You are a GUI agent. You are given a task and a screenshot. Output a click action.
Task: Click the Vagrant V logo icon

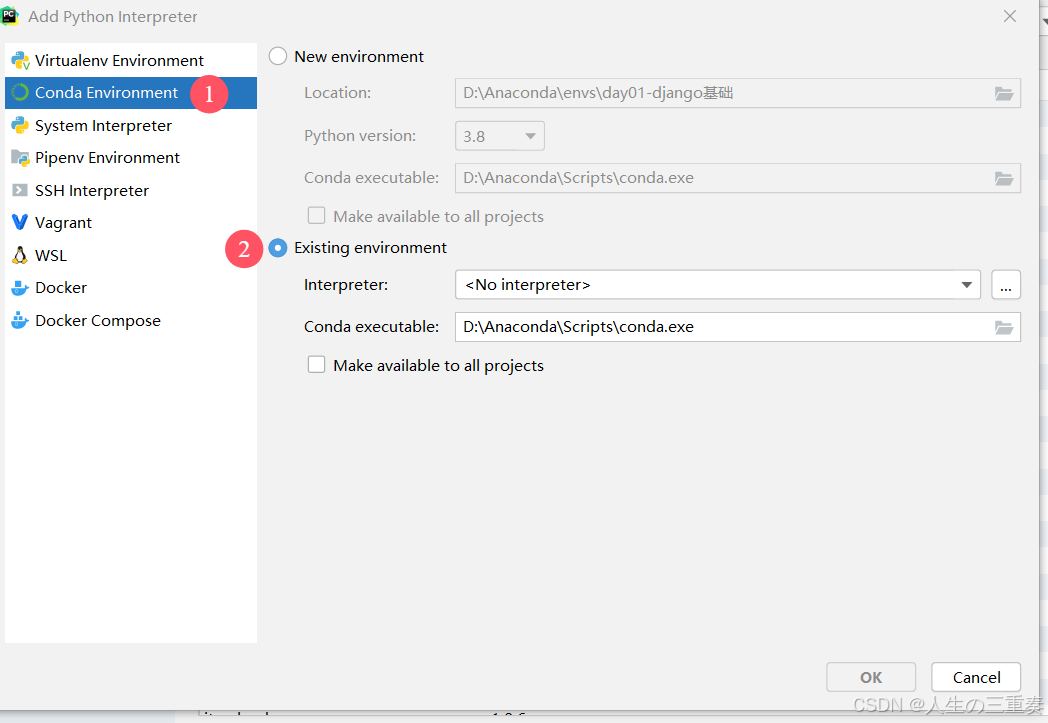click(x=20, y=222)
